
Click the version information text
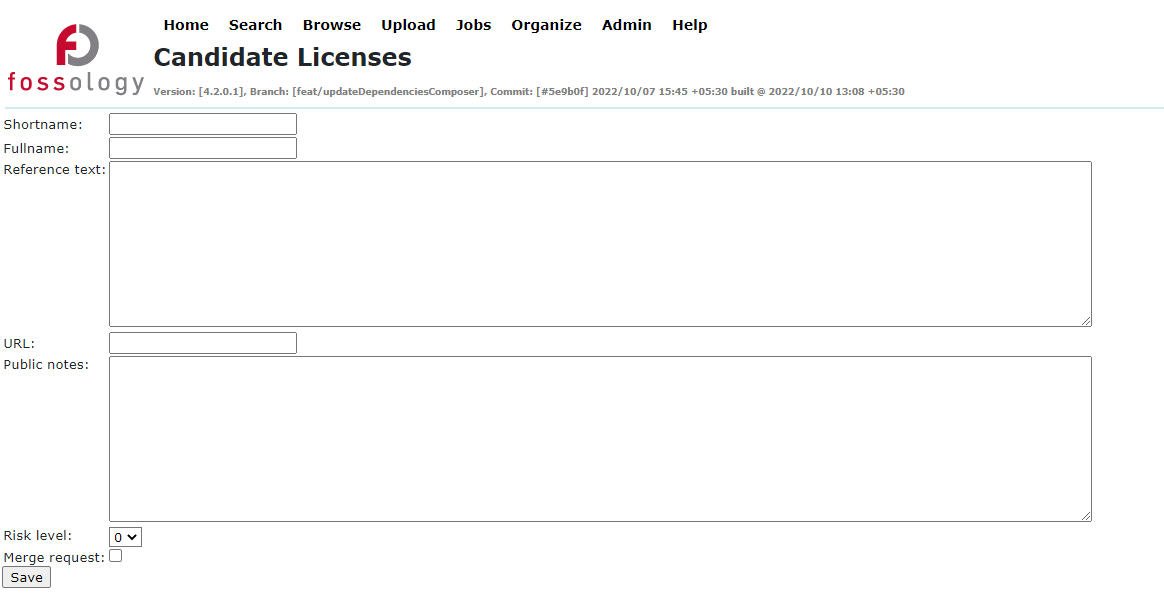[x=528, y=91]
